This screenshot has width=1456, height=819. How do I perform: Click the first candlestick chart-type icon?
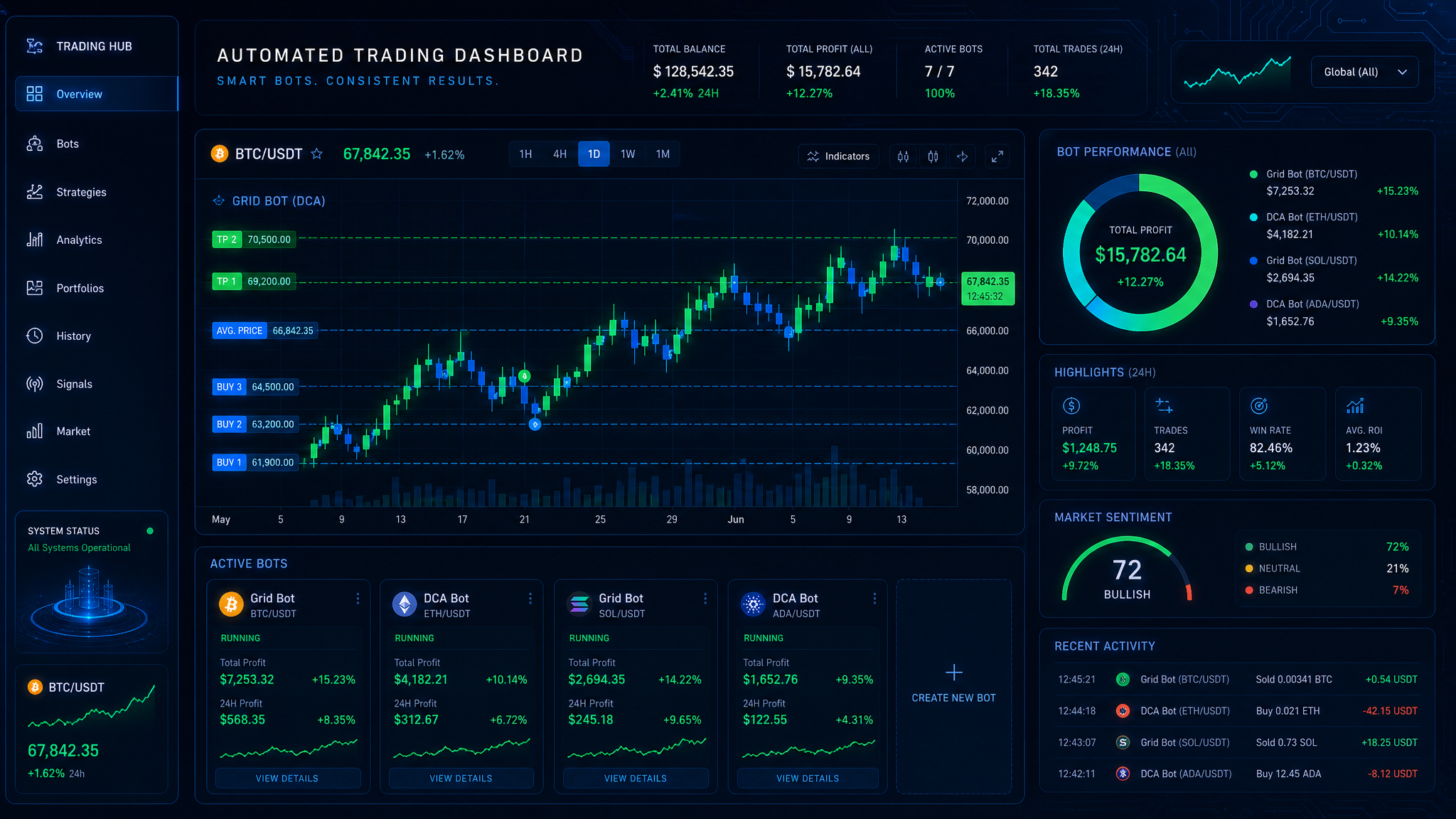point(903,156)
